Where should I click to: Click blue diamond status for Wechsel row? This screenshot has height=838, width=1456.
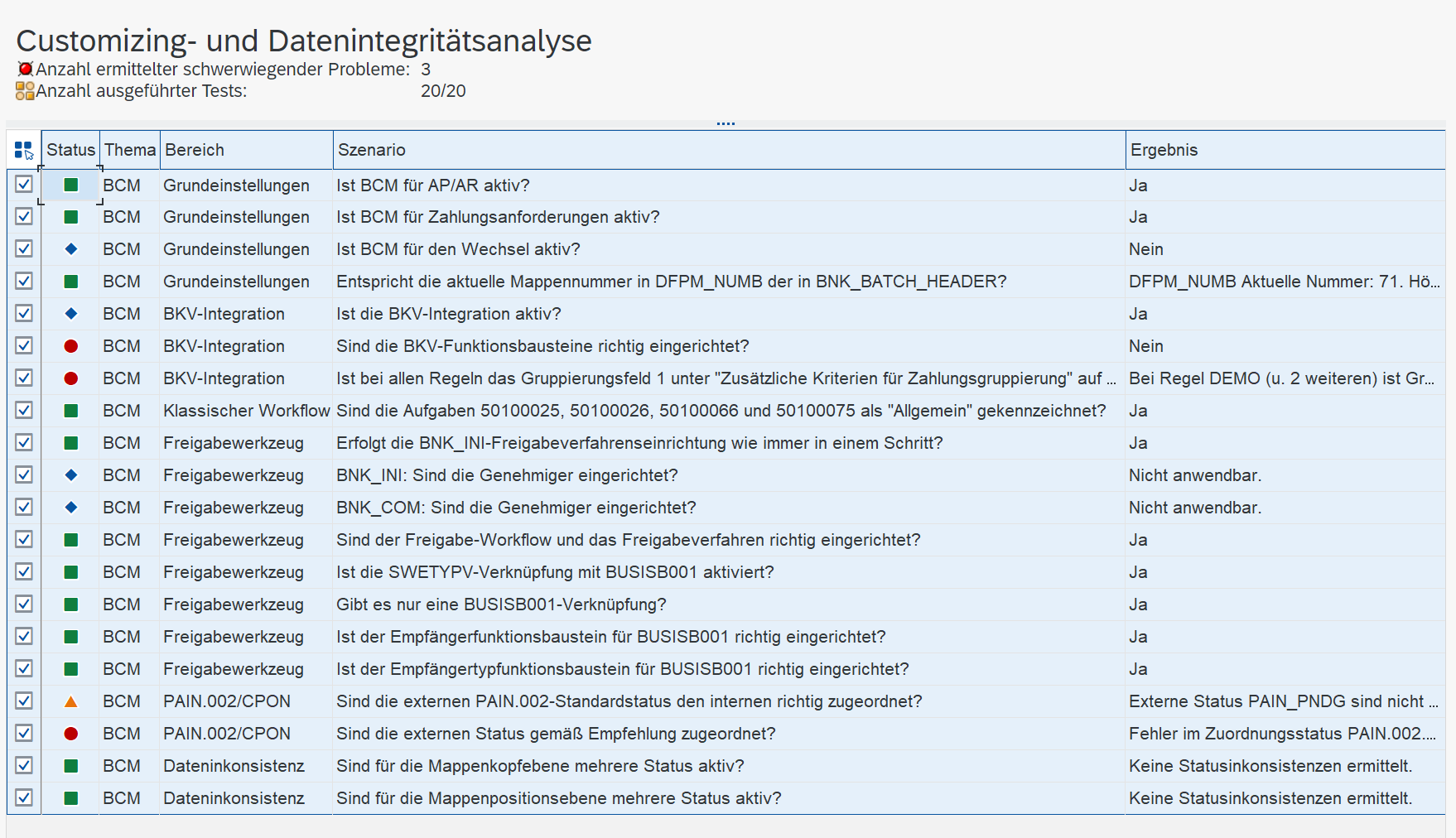point(71,249)
